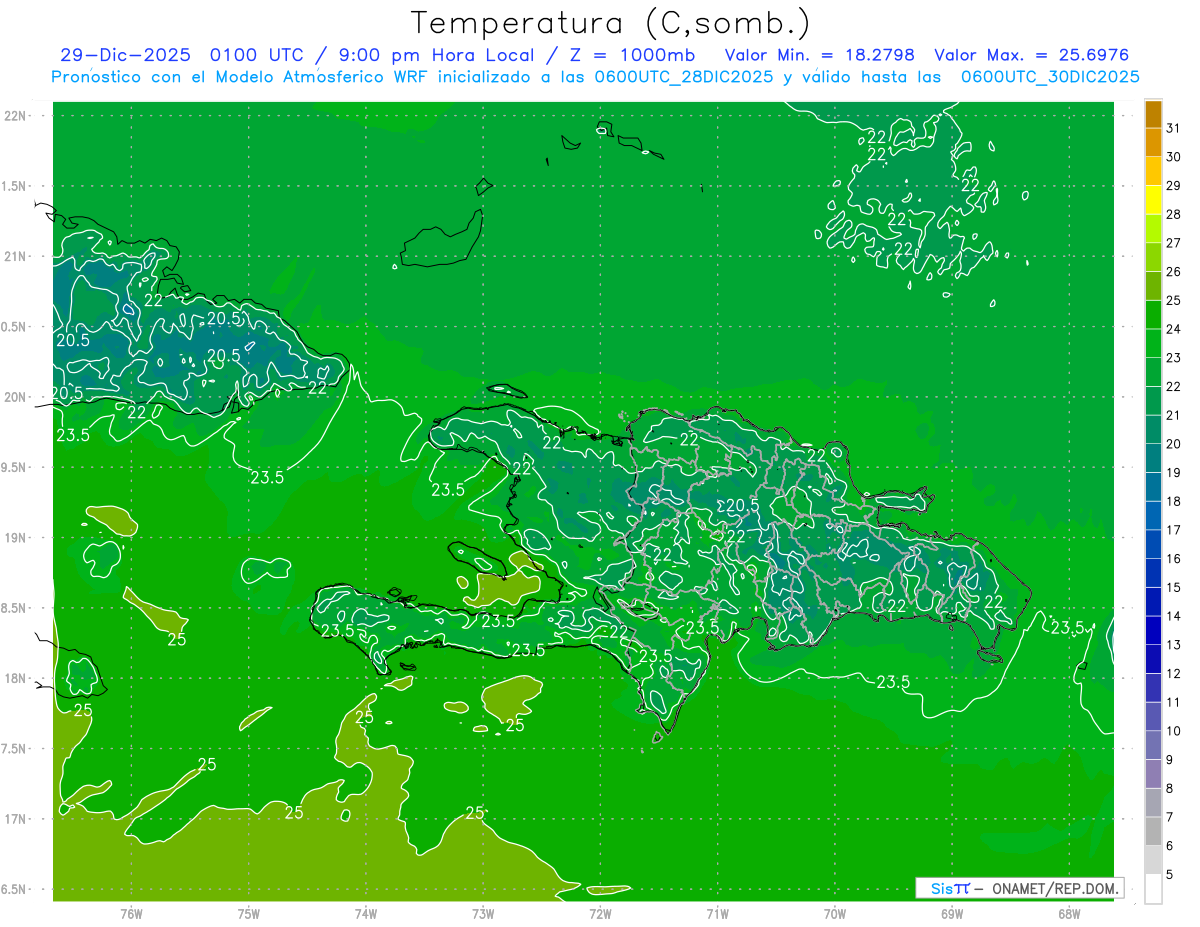Click the "Temperatura (C,somb.)" map title

pyautogui.click(x=611, y=23)
